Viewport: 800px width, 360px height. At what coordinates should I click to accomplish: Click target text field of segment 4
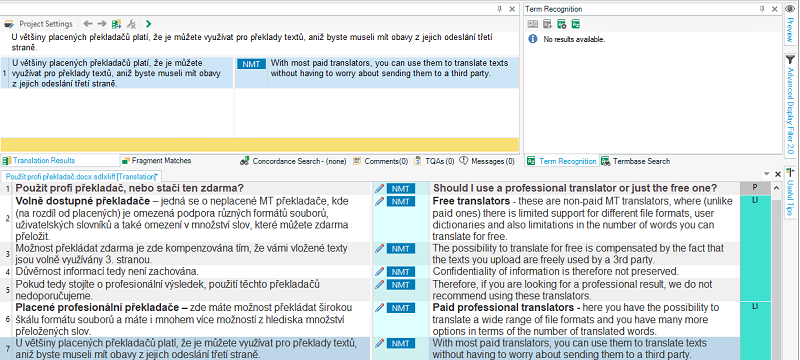[x=585, y=271]
